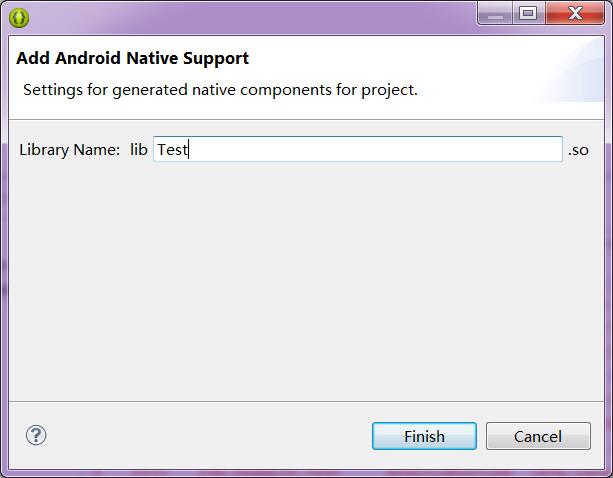Maximize the dialog window
This screenshot has height=478, width=613.
click(528, 14)
